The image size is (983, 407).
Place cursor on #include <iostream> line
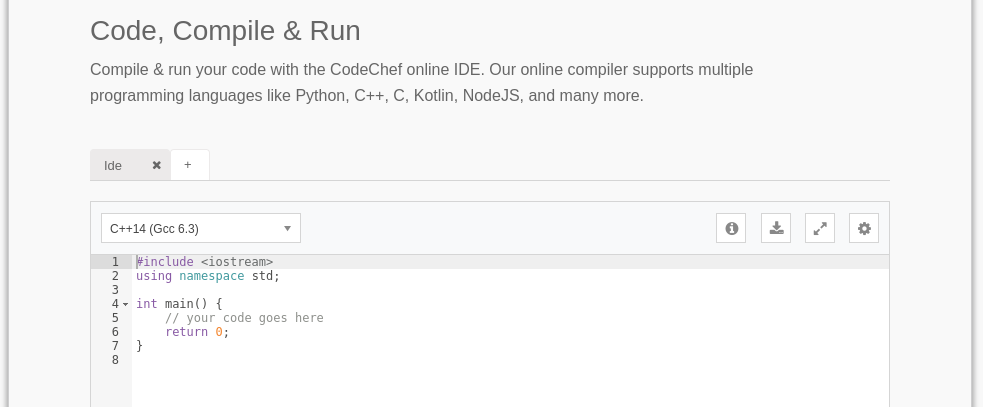(205, 262)
